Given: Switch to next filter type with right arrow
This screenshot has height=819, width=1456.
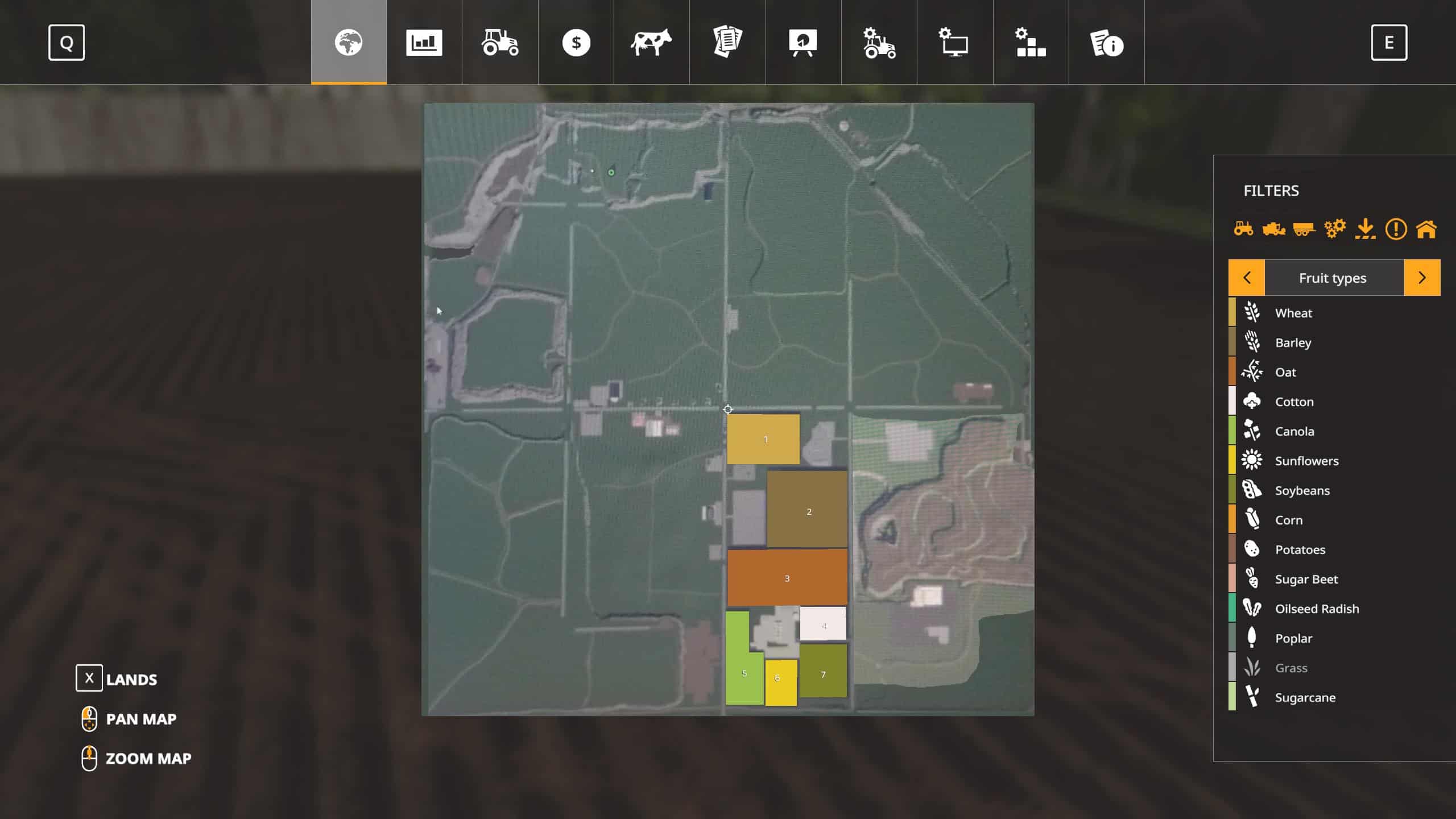Looking at the screenshot, I should (1422, 278).
